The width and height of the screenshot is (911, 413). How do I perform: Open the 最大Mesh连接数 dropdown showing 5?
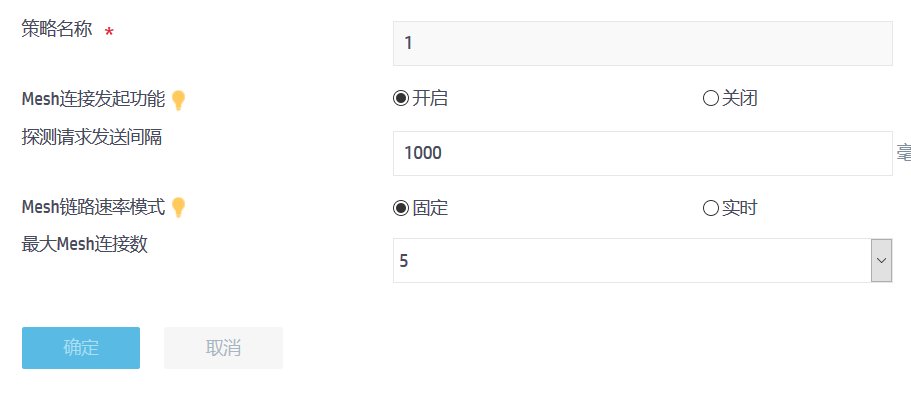[632, 260]
